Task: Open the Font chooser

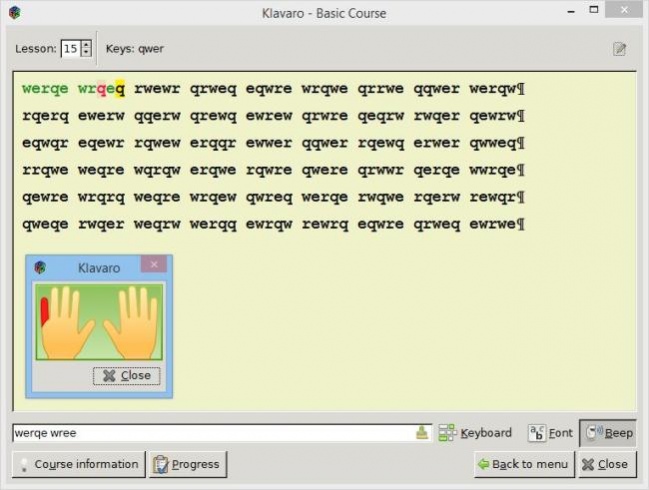Action: click(550, 433)
